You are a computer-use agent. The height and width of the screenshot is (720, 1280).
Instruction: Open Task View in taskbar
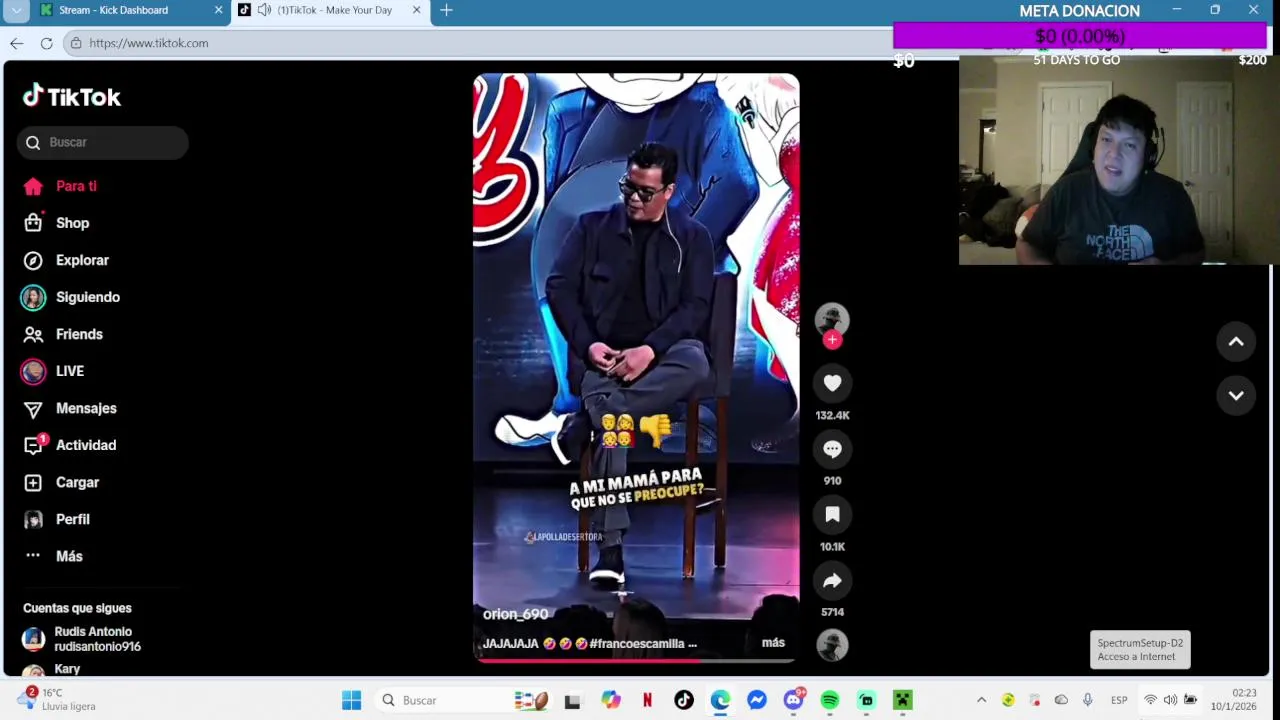point(572,700)
